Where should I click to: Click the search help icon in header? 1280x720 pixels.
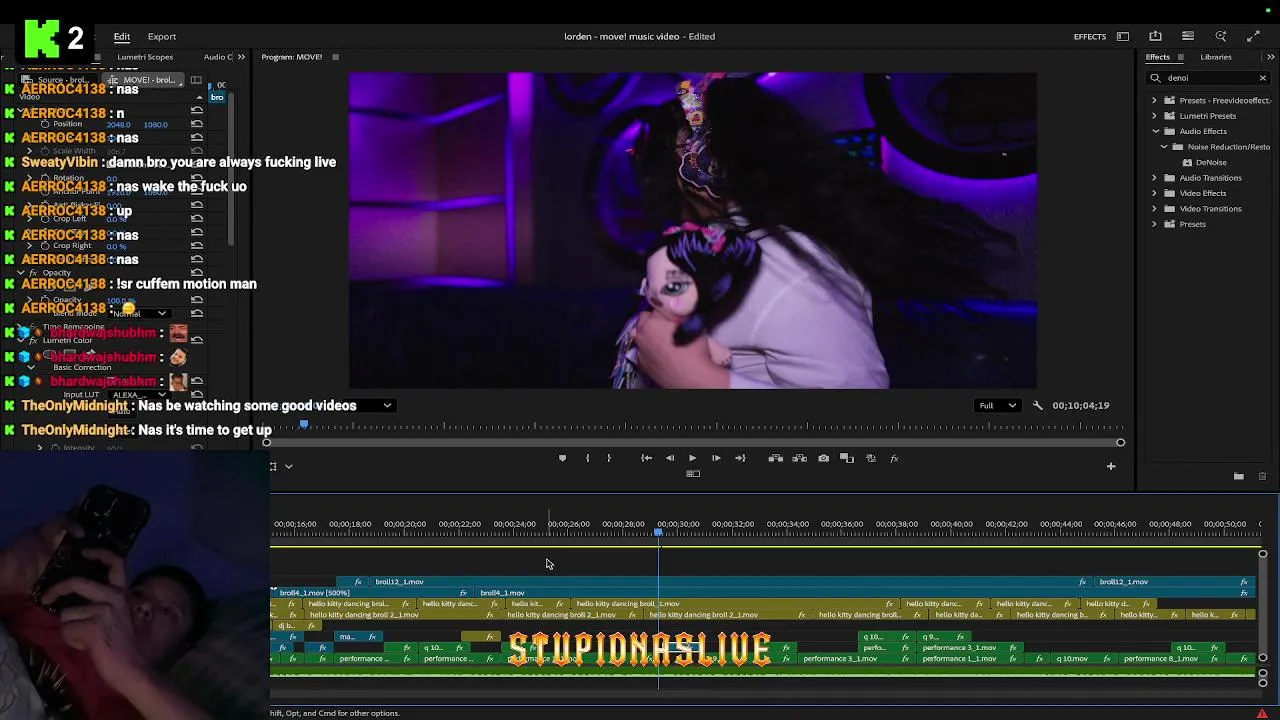pyautogui.click(x=1221, y=36)
